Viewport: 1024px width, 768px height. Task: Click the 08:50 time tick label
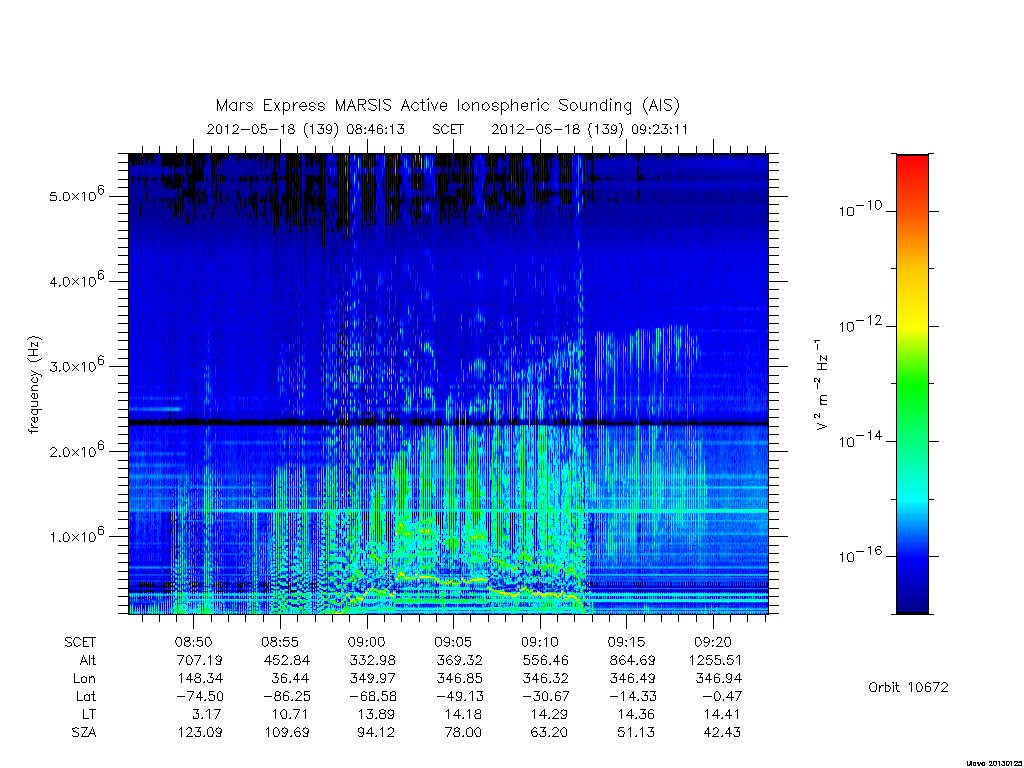pyautogui.click(x=193, y=643)
